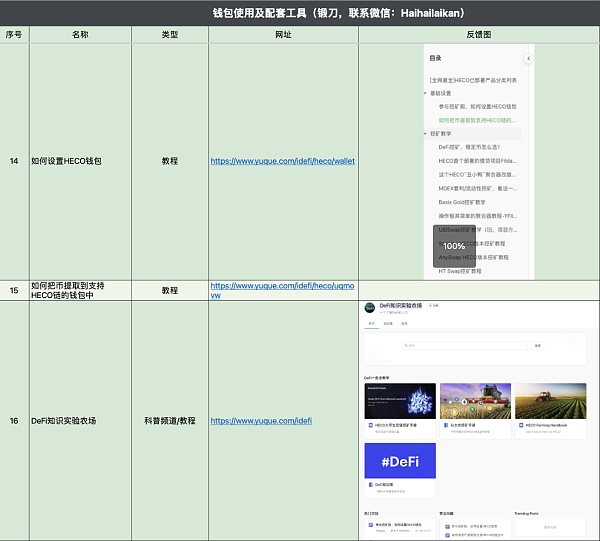Viewport: 600px width, 541px height.
Task: Open the combine harvester thumbnail card
Action: click(x=475, y=400)
